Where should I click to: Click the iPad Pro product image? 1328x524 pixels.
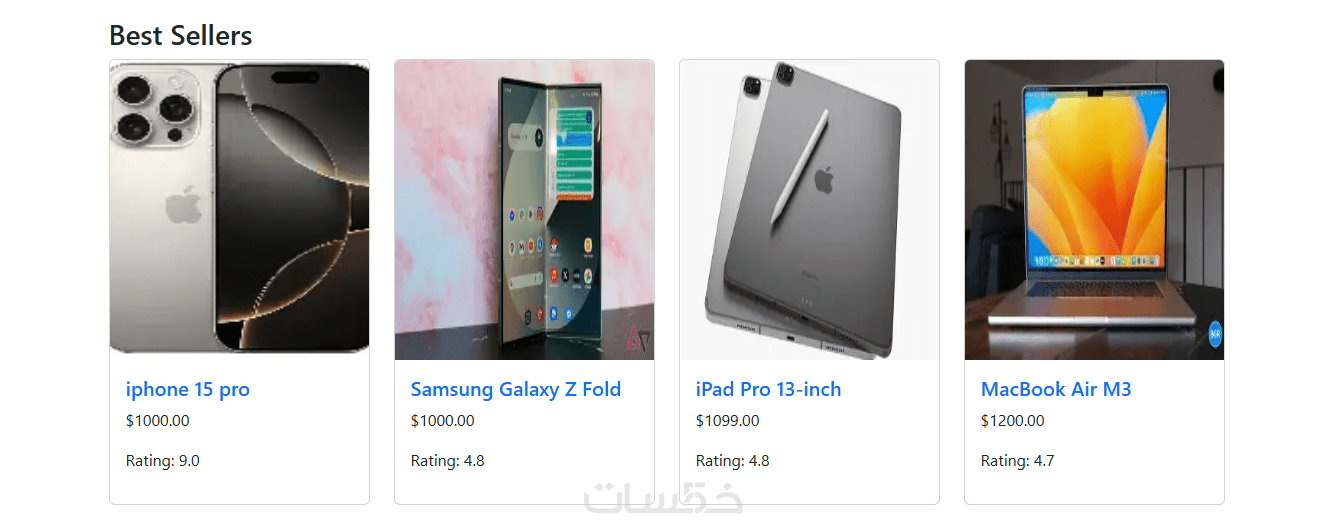tap(809, 210)
